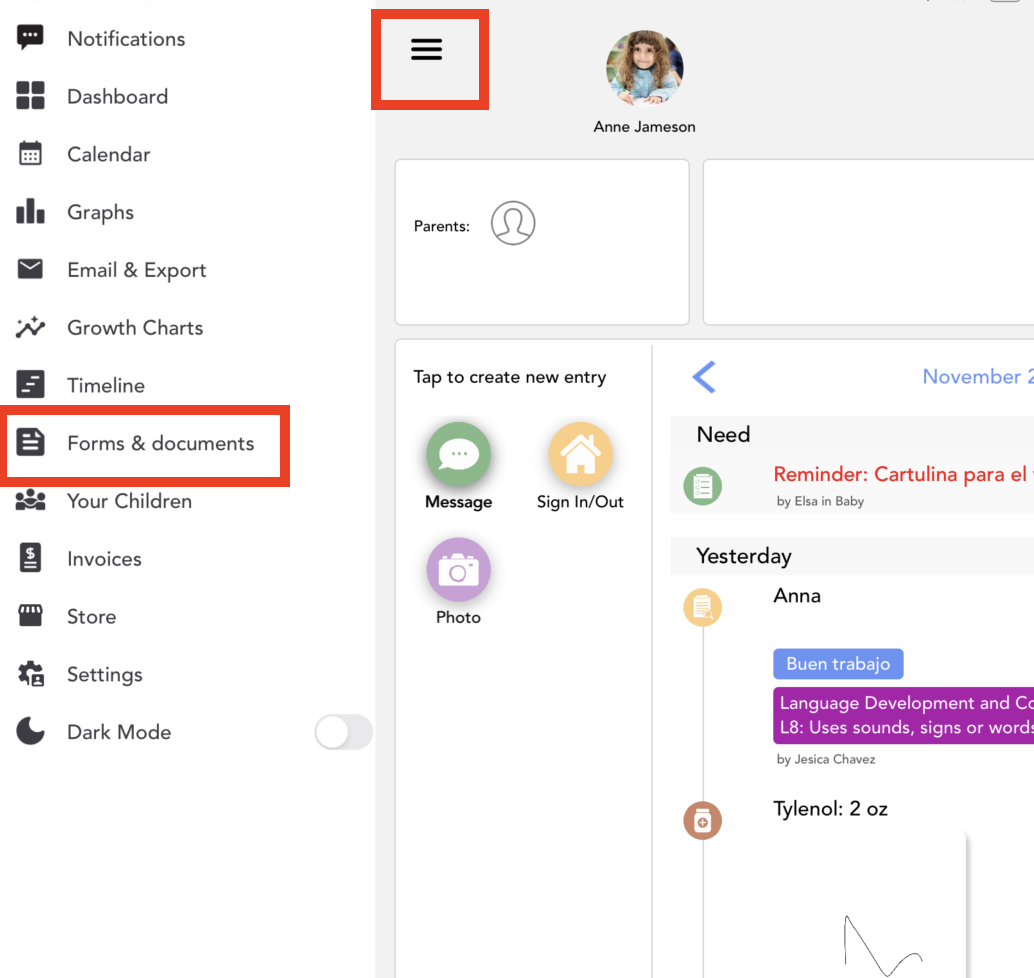The width and height of the screenshot is (1034, 978).
Task: Open the Email & Export menu item
Action: click(x=137, y=270)
